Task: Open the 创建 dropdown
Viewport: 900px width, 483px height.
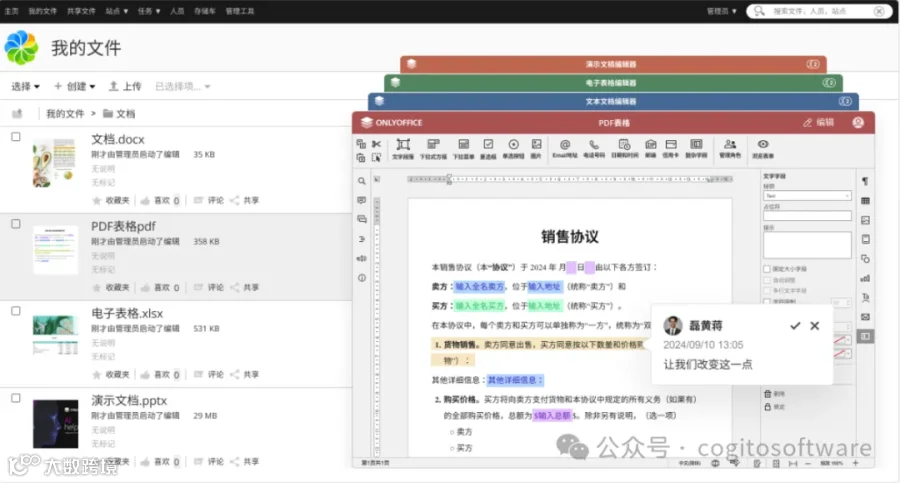Action: (x=75, y=86)
